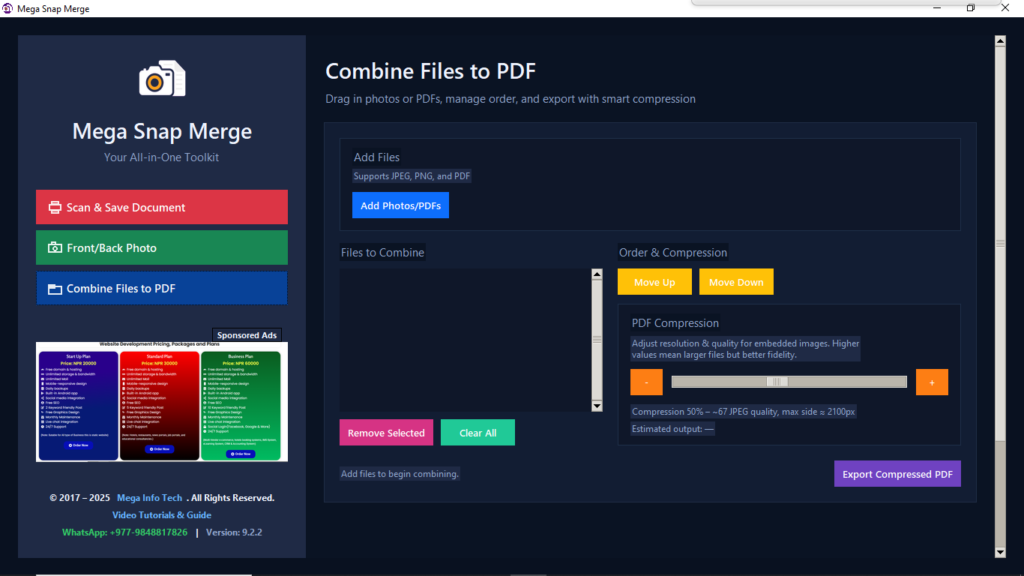Click the app icon in the title bar

[10, 7]
